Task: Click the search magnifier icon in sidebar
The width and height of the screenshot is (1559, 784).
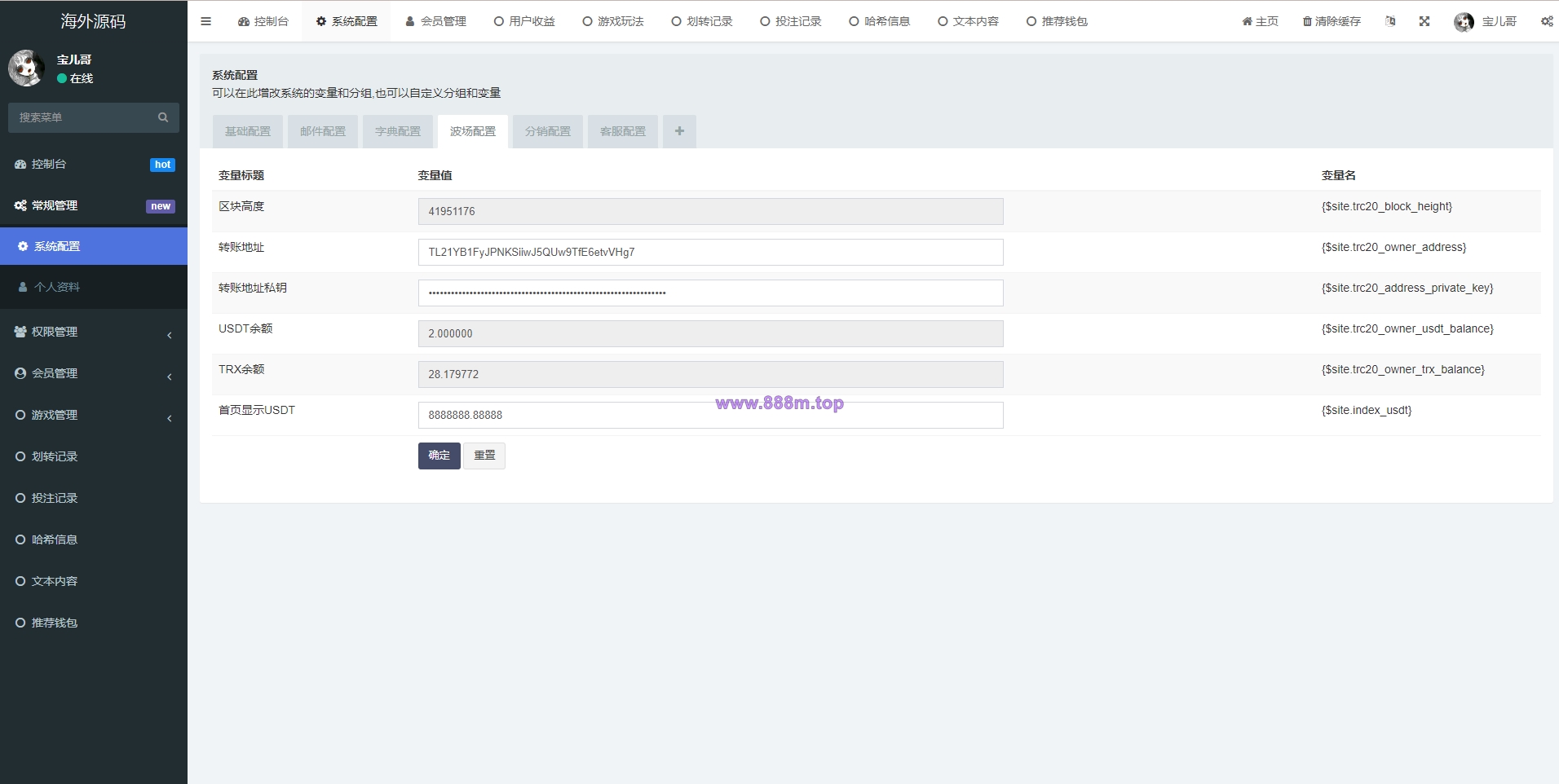Action: (x=163, y=117)
